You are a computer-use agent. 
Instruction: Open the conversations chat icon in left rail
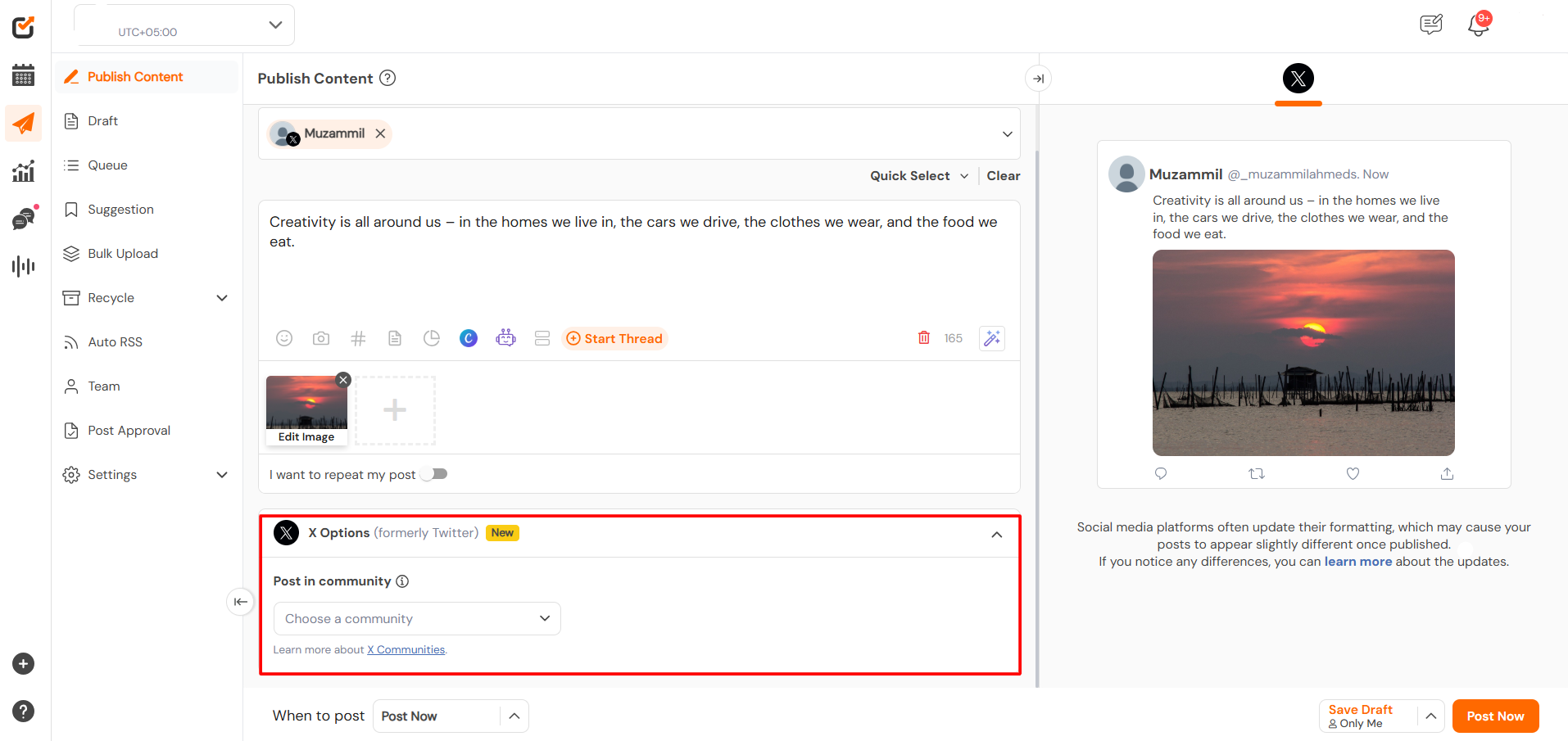24,219
